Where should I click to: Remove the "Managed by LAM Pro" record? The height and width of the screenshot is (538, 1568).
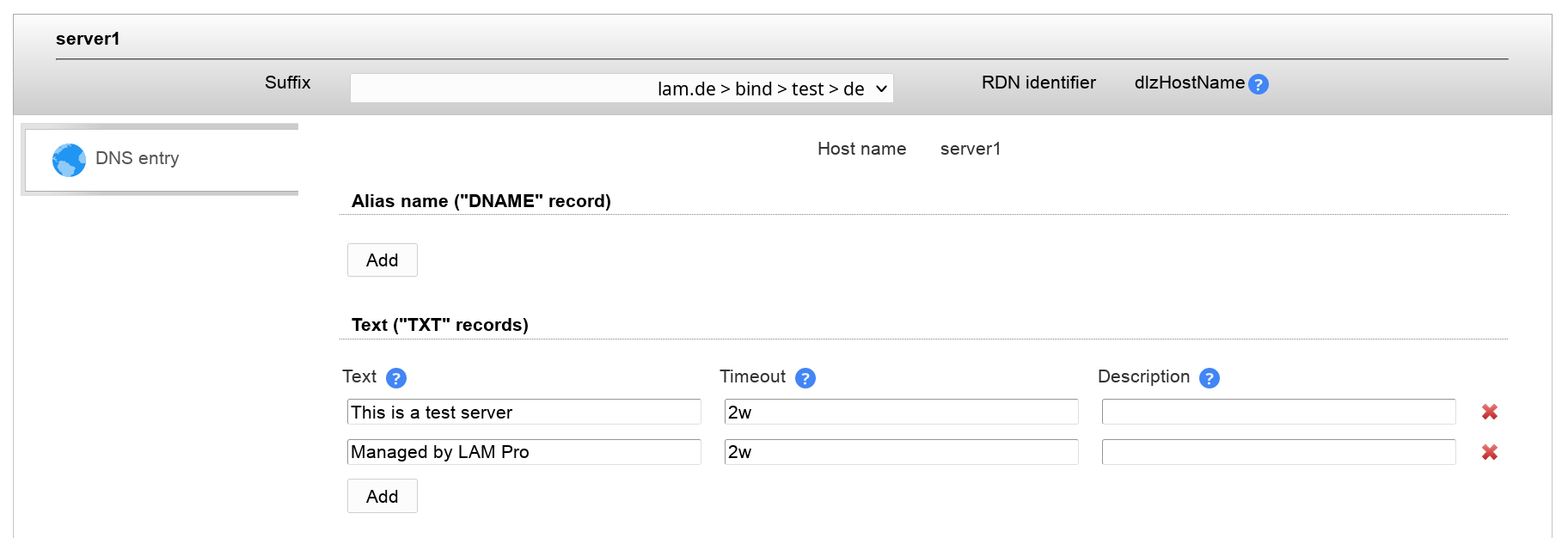click(1490, 452)
